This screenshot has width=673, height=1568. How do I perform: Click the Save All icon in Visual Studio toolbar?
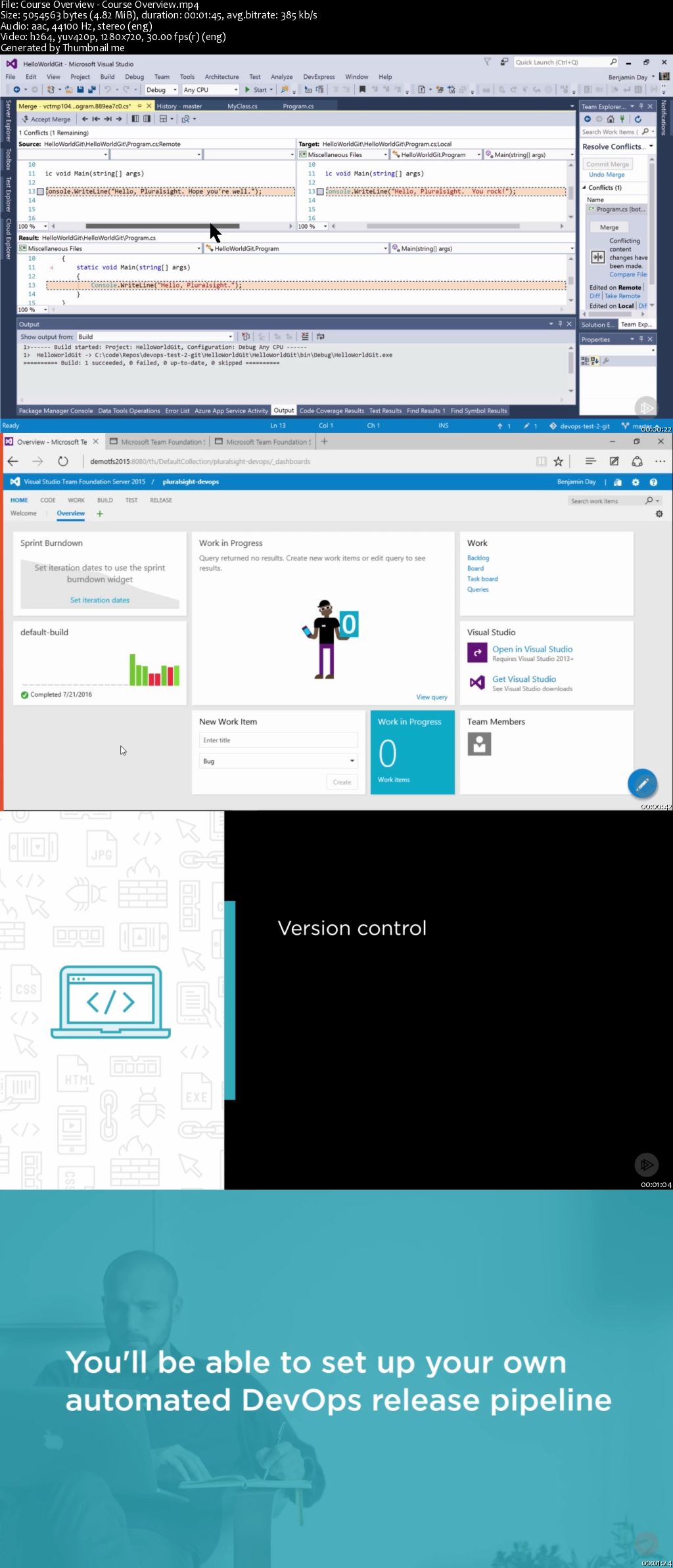coord(91,89)
